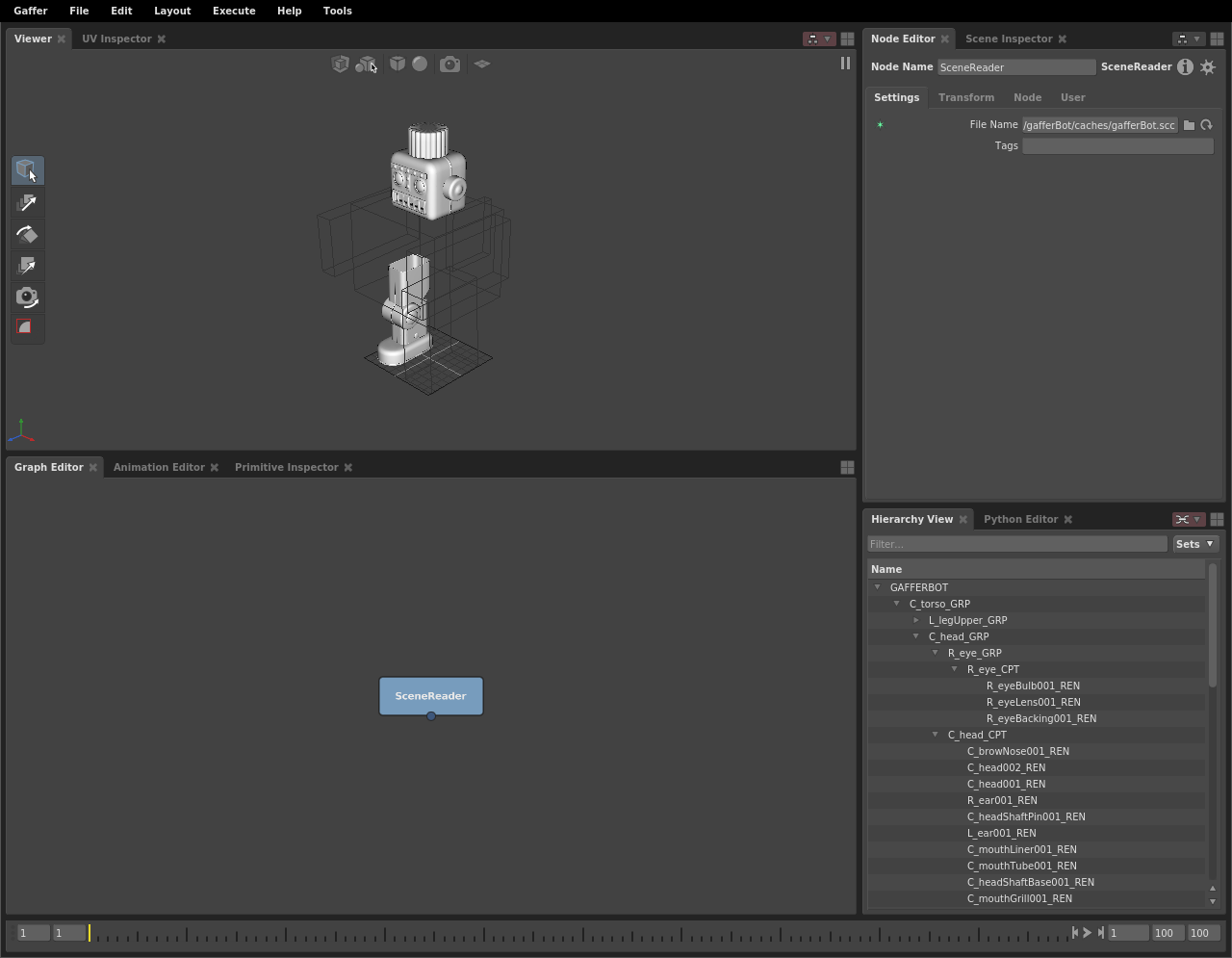The image size is (1232, 958).
Task: Click in the Hierarchy View Filter field
Action: coord(1016,544)
